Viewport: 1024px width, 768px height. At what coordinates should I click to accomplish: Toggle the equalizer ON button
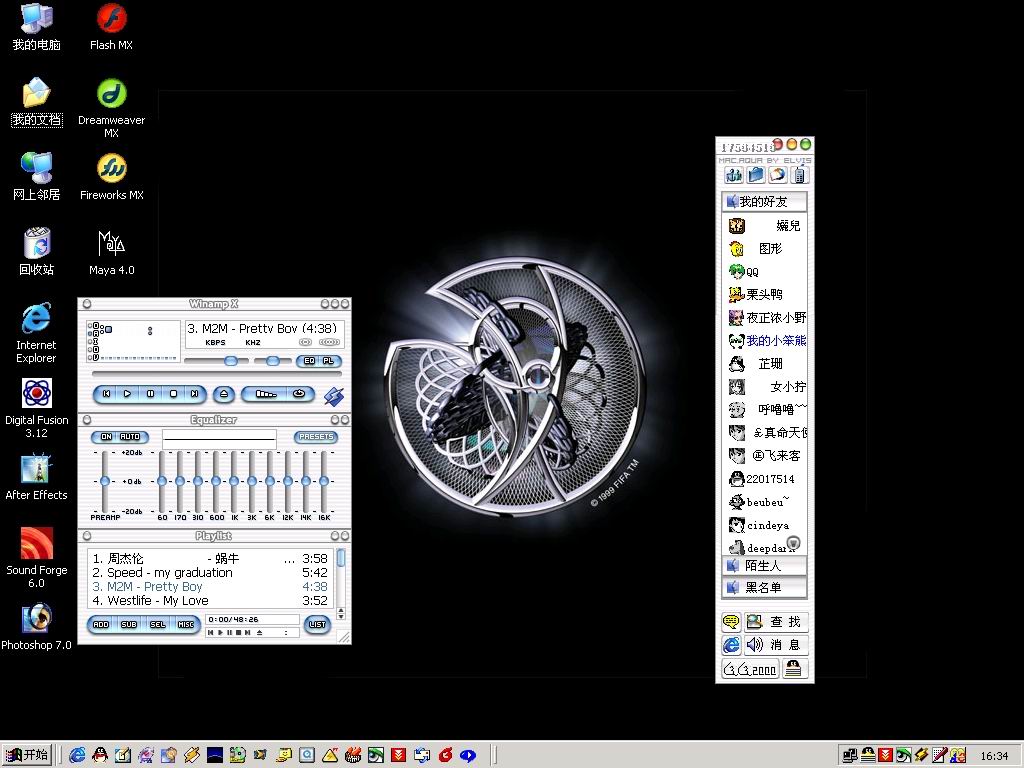click(x=106, y=437)
